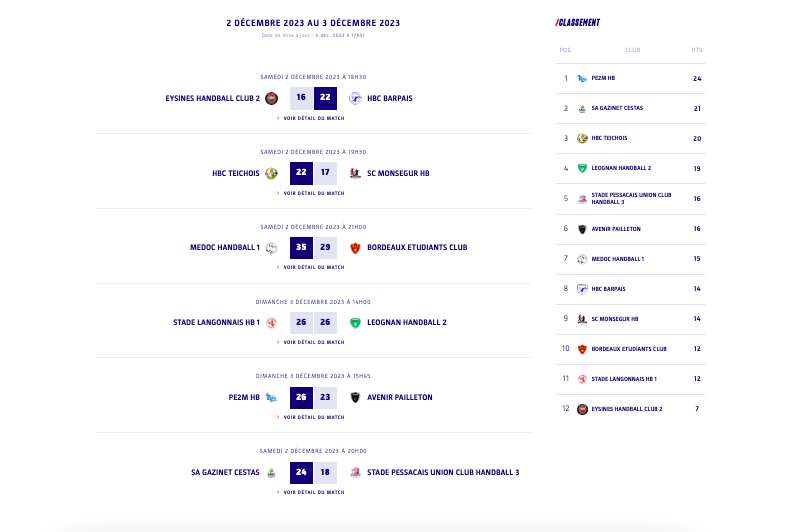
Task: Click the Eysines Handball Club 2 match logo
Action: (271, 98)
